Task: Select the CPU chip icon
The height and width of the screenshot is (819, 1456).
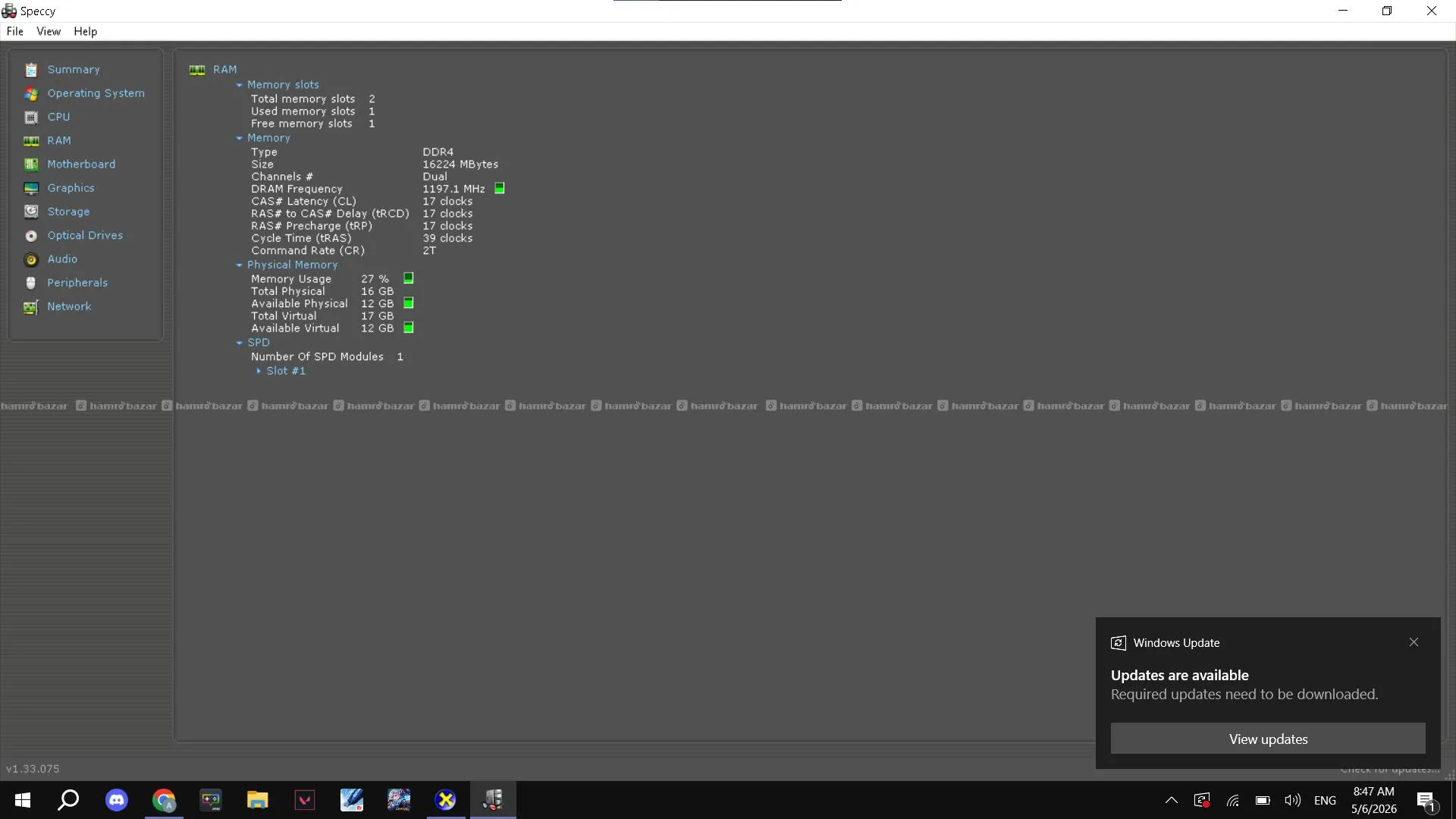Action: point(31,117)
